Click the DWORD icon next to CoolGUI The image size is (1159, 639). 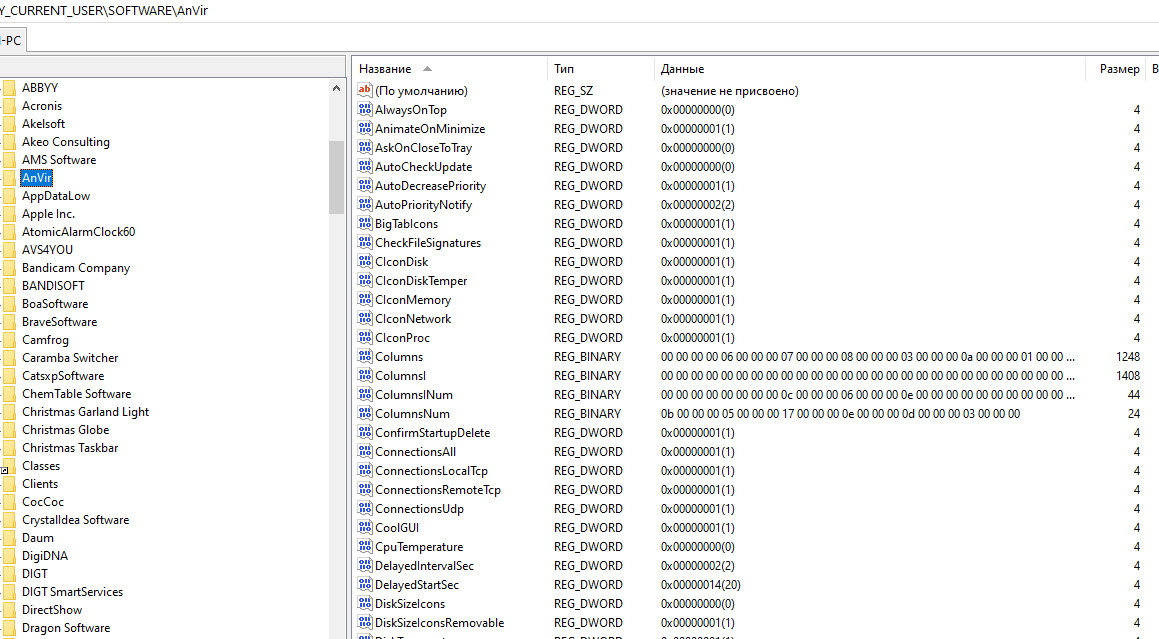coord(365,528)
